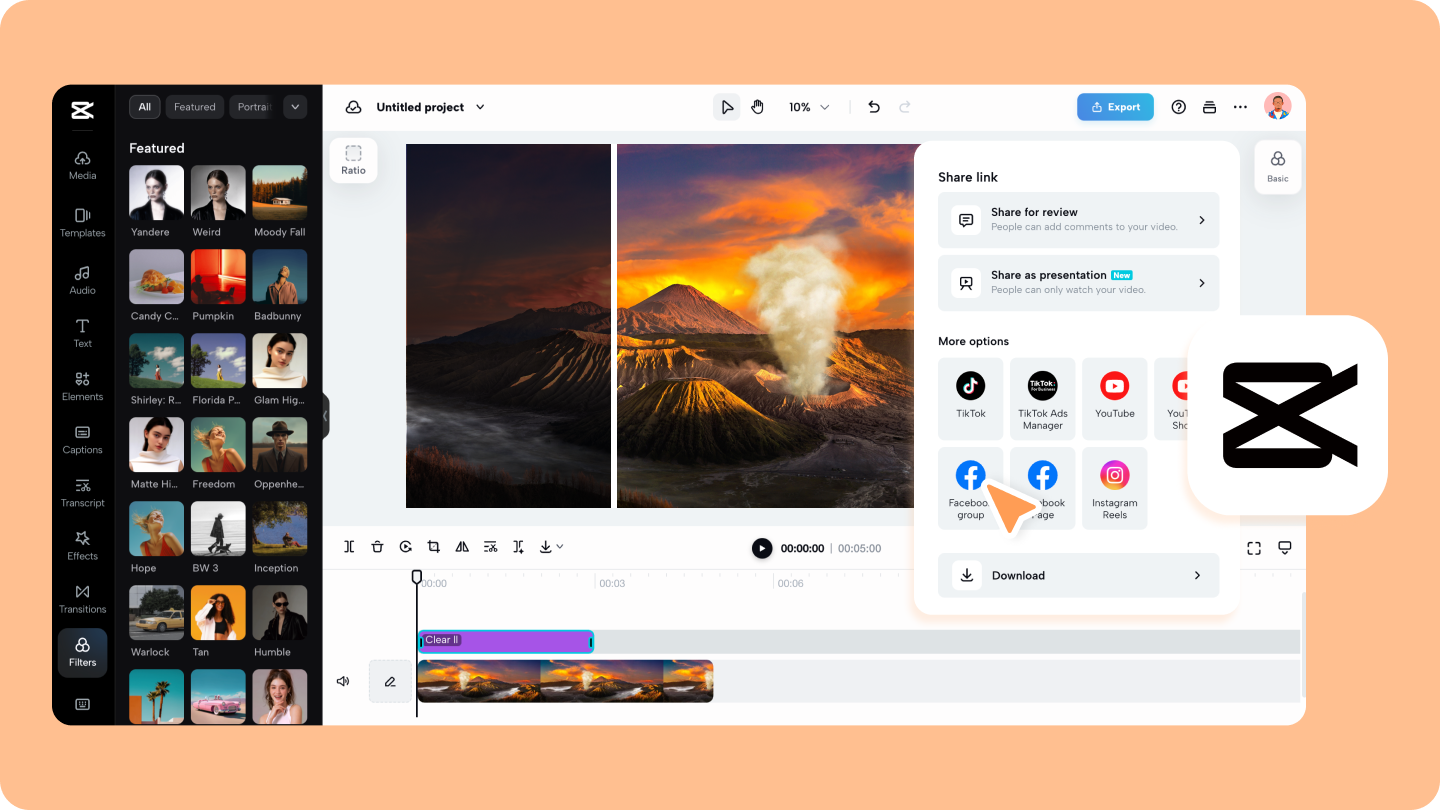Delete the selected clip with trash icon
Screen dimensions: 1440x810
point(377,547)
